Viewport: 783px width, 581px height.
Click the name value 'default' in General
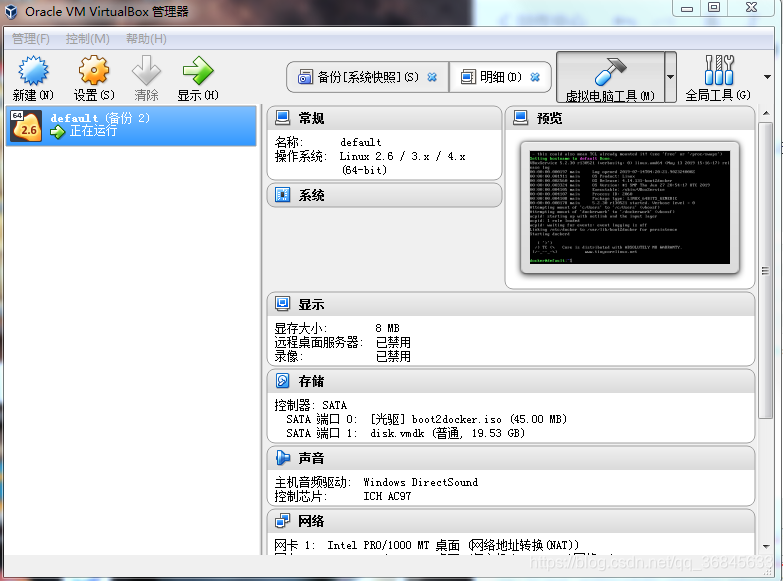(361, 142)
